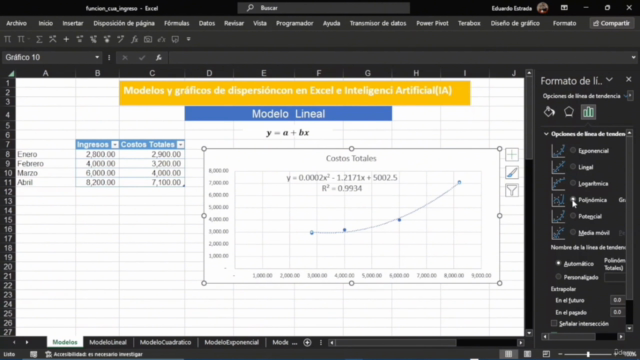This screenshot has height=360, width=640.
Task: Add a new sheet with plus icon
Action: point(307,342)
